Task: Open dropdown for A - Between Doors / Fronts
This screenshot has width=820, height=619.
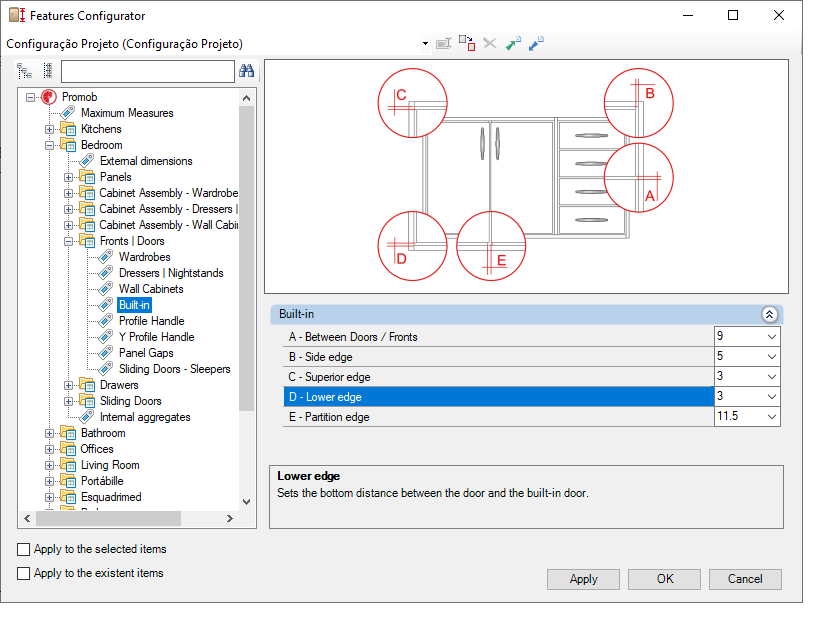Action: (771, 337)
